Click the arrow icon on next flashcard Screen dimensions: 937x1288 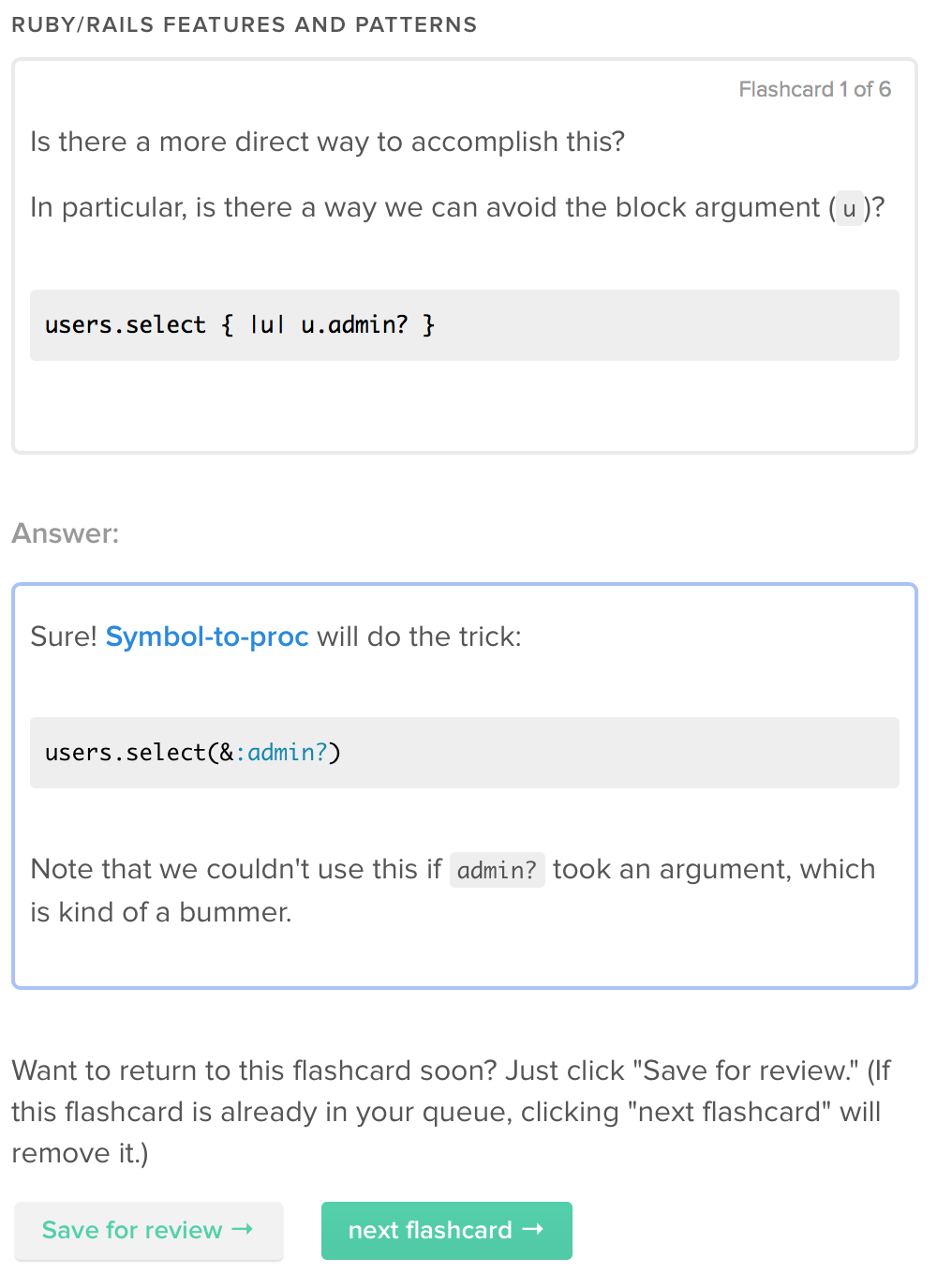click(533, 1229)
